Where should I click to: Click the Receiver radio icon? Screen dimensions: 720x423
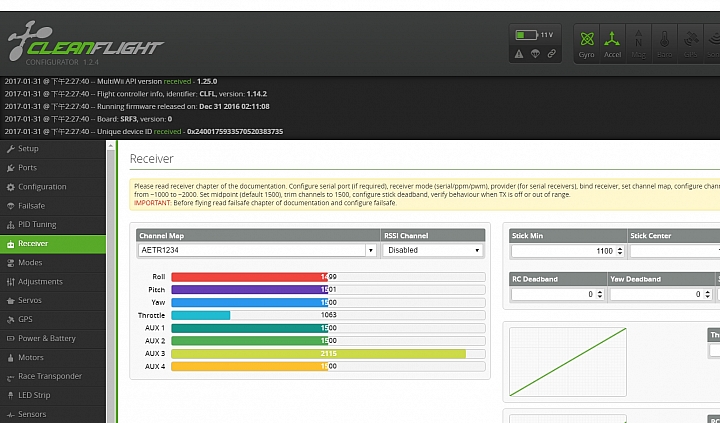(10, 244)
